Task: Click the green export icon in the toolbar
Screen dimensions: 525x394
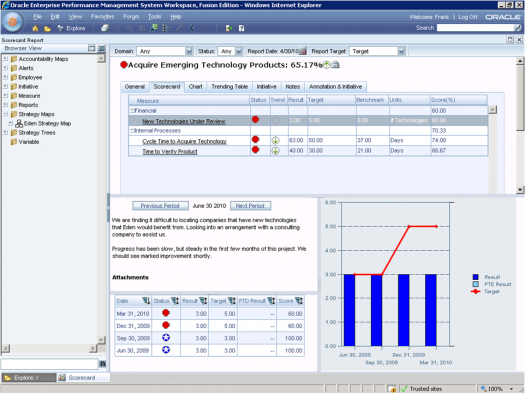Action: (x=154, y=28)
